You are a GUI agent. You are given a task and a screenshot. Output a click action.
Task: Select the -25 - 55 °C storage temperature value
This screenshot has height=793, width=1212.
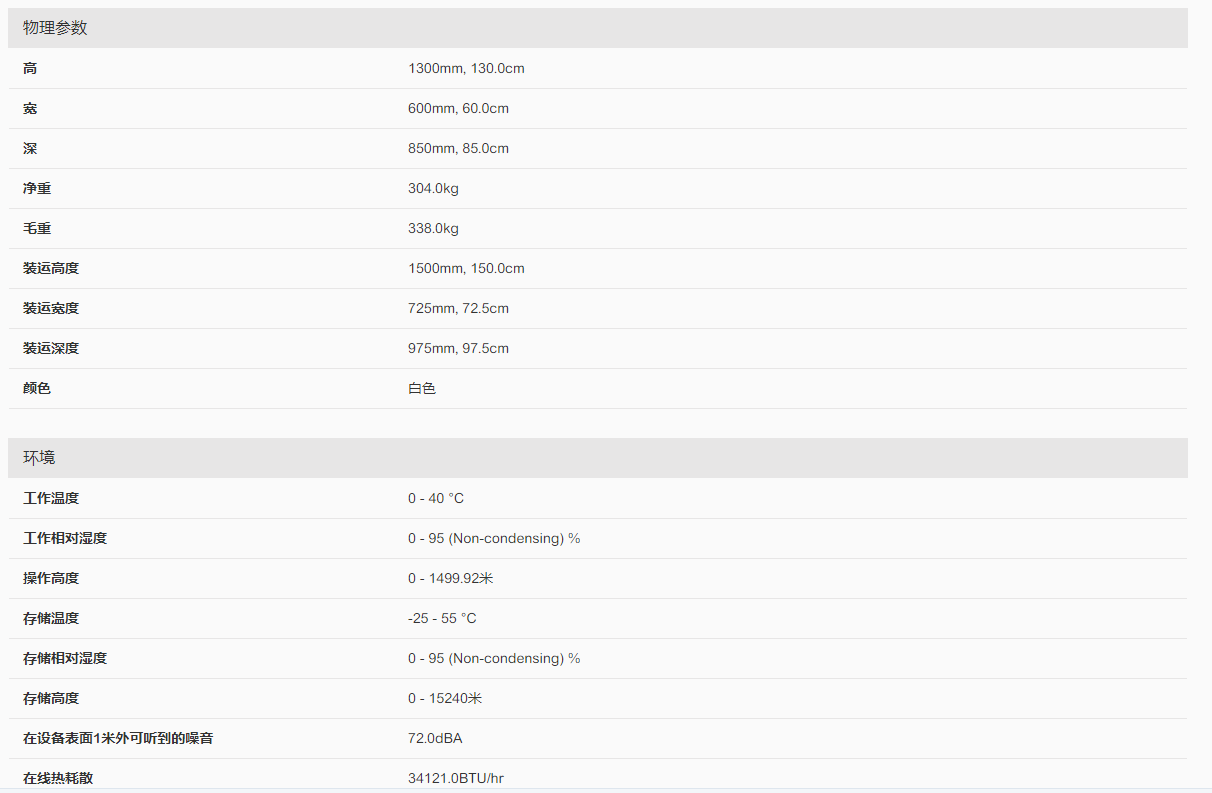pos(442,619)
